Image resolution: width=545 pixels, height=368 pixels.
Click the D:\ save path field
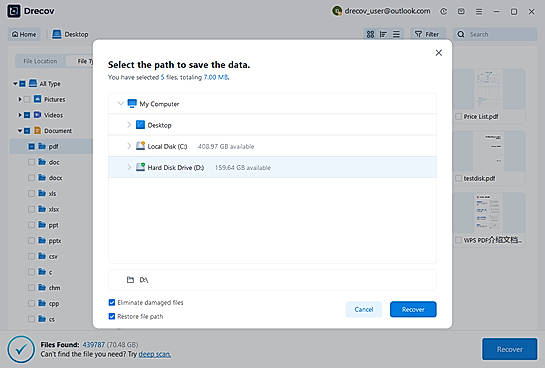(x=272, y=280)
